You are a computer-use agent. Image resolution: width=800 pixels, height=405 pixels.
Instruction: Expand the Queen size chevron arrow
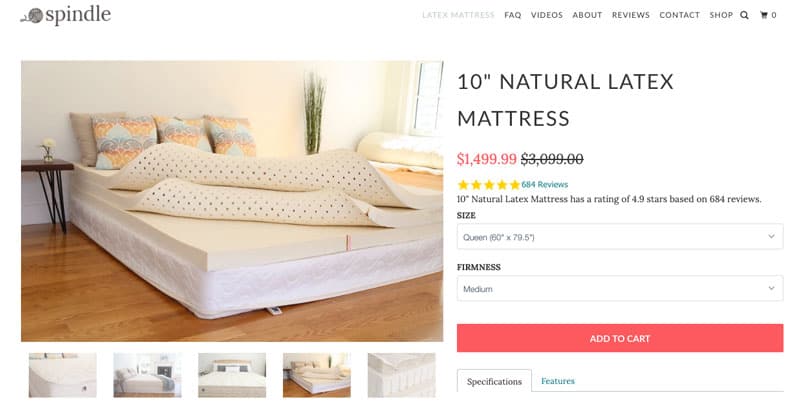[x=771, y=236]
